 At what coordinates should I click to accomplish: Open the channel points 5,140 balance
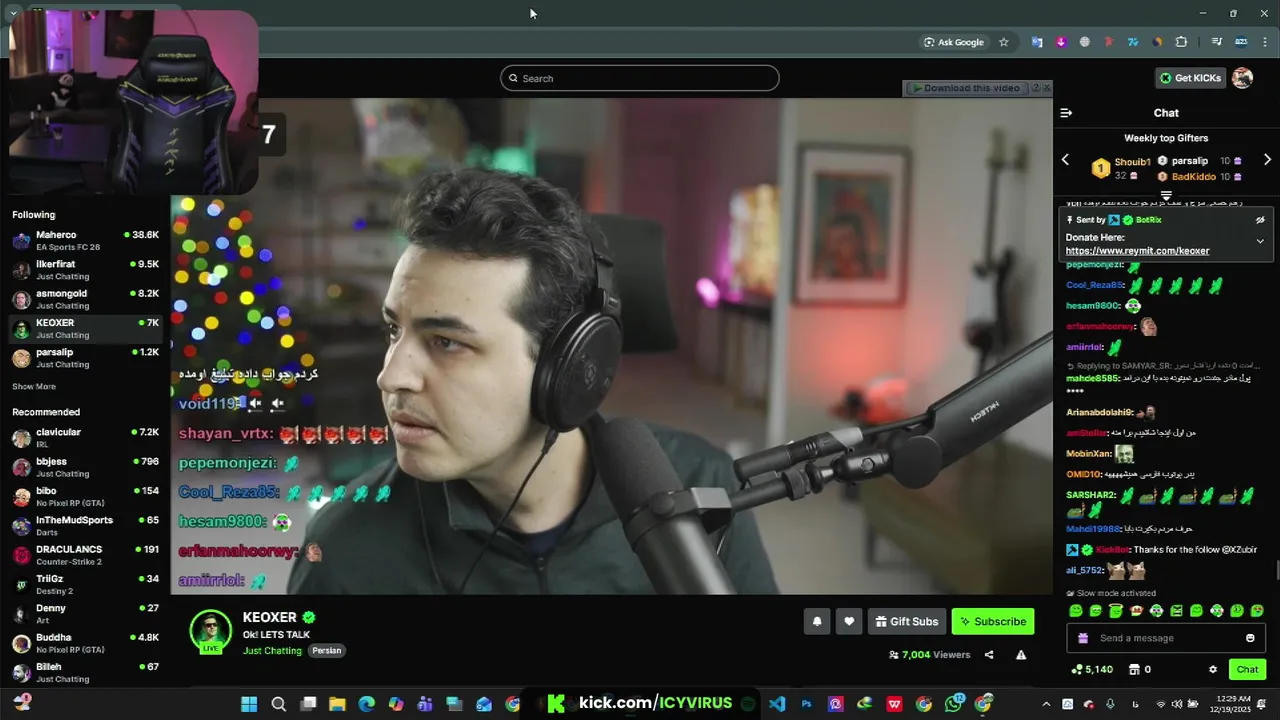tap(1092, 670)
